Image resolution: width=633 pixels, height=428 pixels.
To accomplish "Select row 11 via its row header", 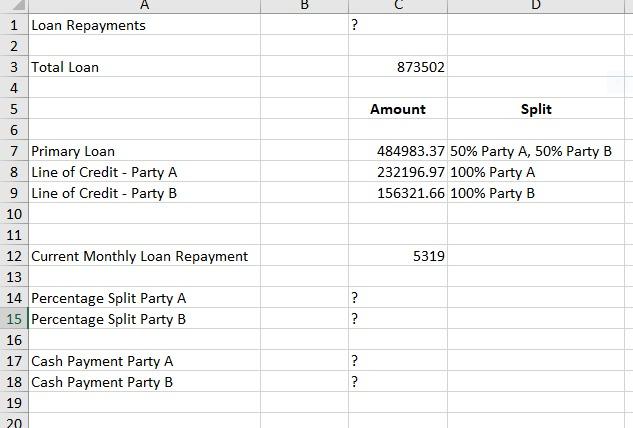I will [14, 235].
